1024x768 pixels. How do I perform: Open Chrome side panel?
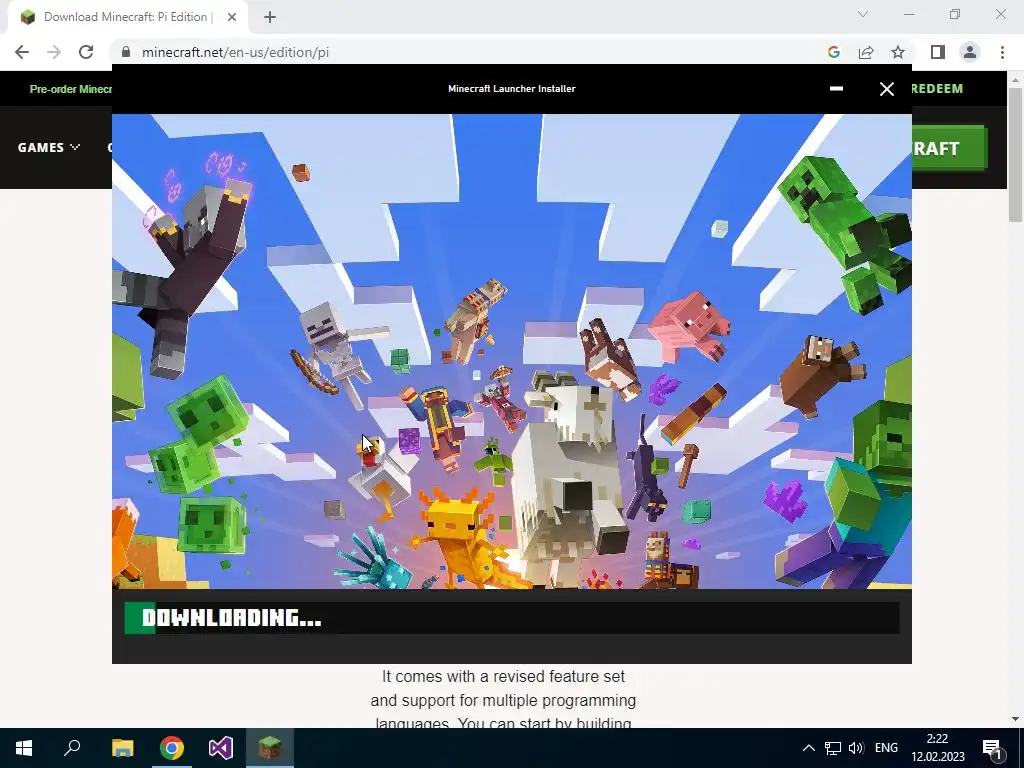(937, 52)
